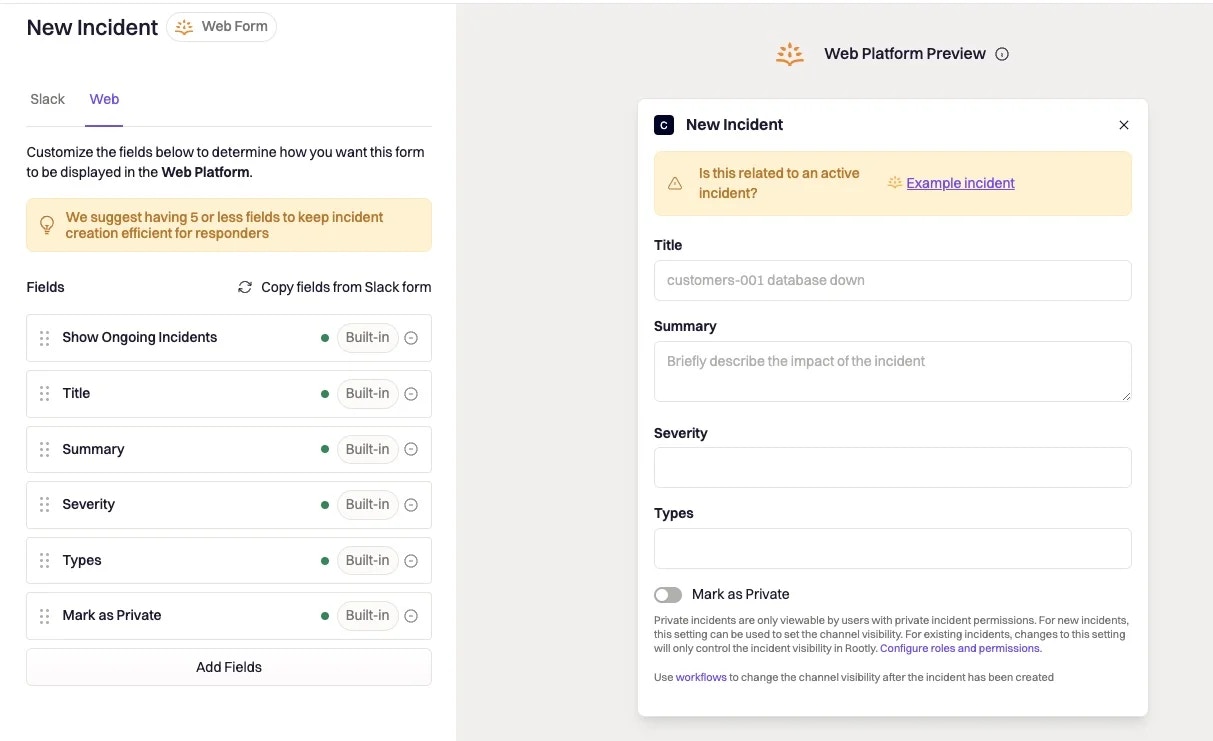This screenshot has width=1213, height=741.
Task: Open the workflows link
Action: pos(701,677)
